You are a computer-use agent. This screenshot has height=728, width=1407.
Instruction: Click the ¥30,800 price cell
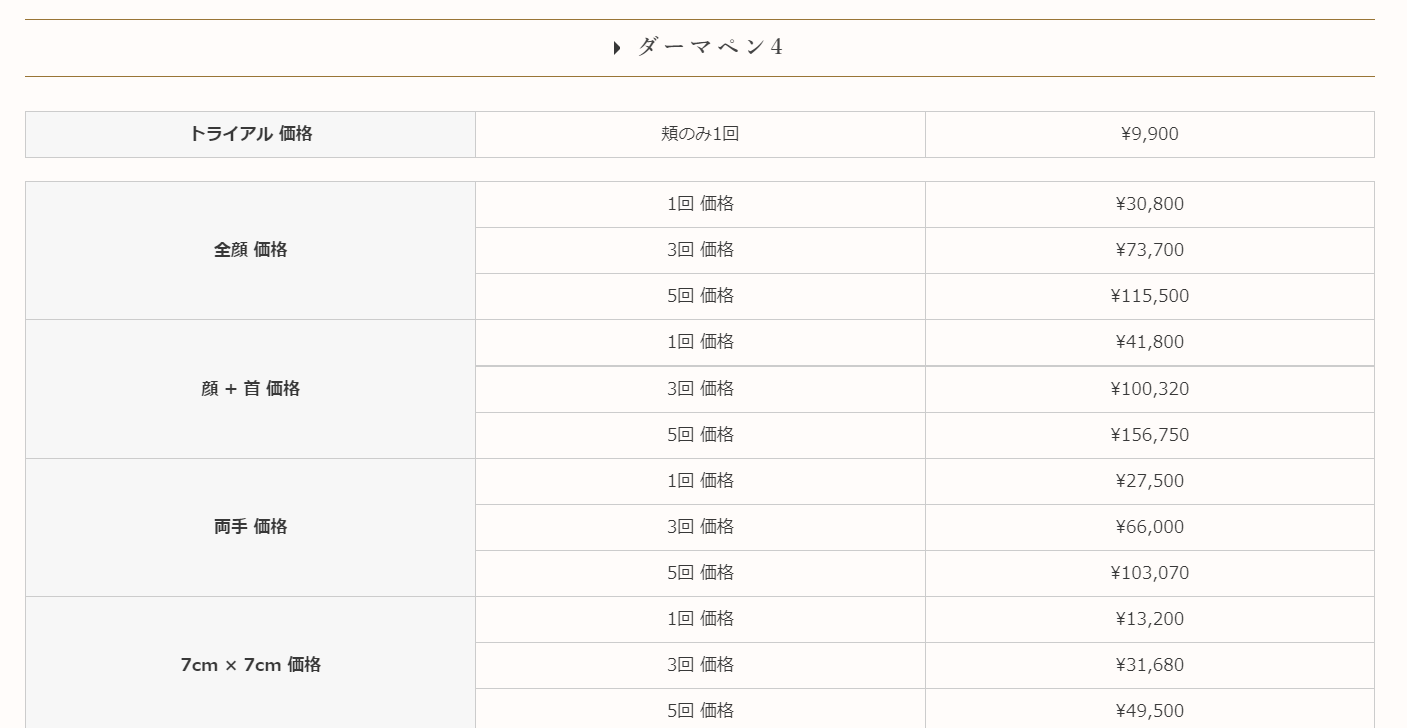point(1149,204)
